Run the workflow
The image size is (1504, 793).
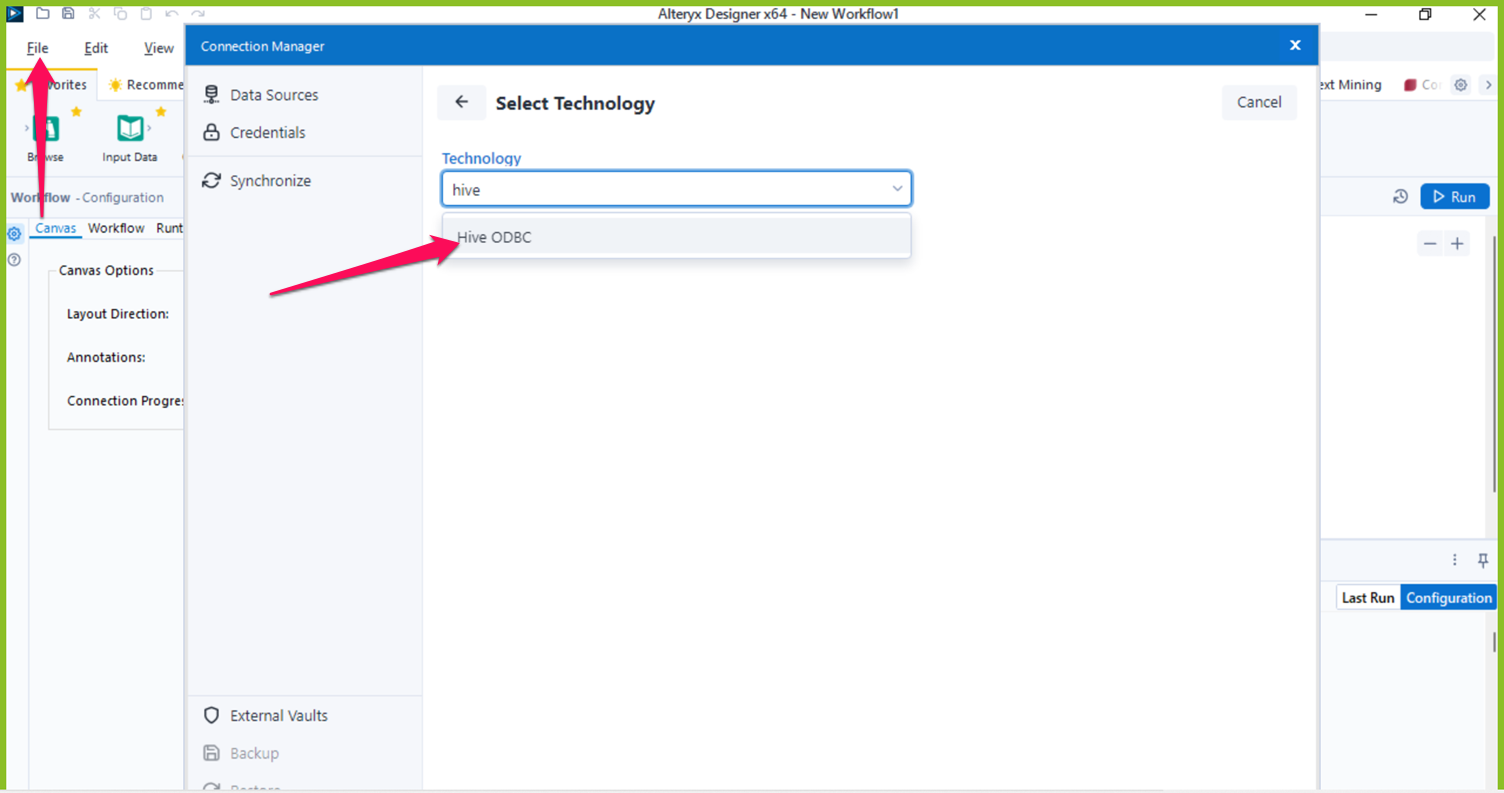point(1455,197)
